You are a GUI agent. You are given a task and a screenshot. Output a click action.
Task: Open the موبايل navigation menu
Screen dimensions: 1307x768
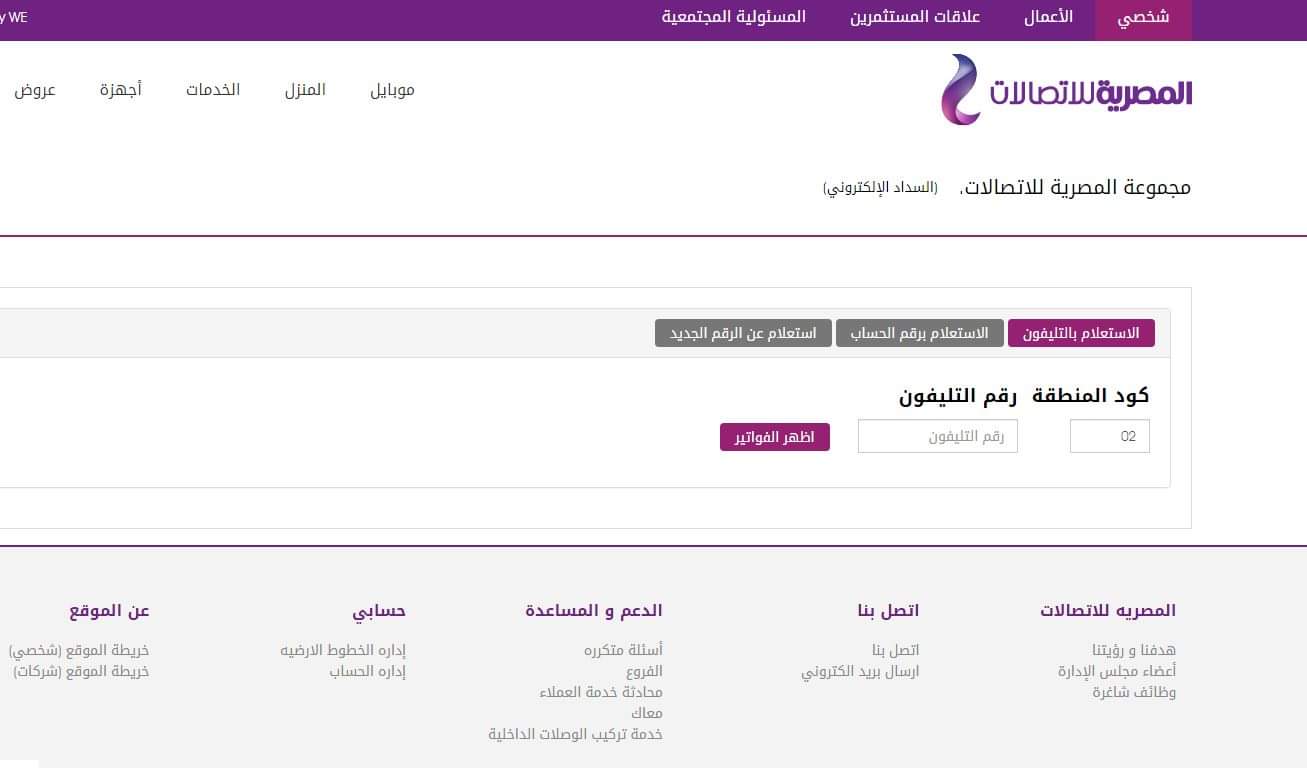[x=392, y=90]
